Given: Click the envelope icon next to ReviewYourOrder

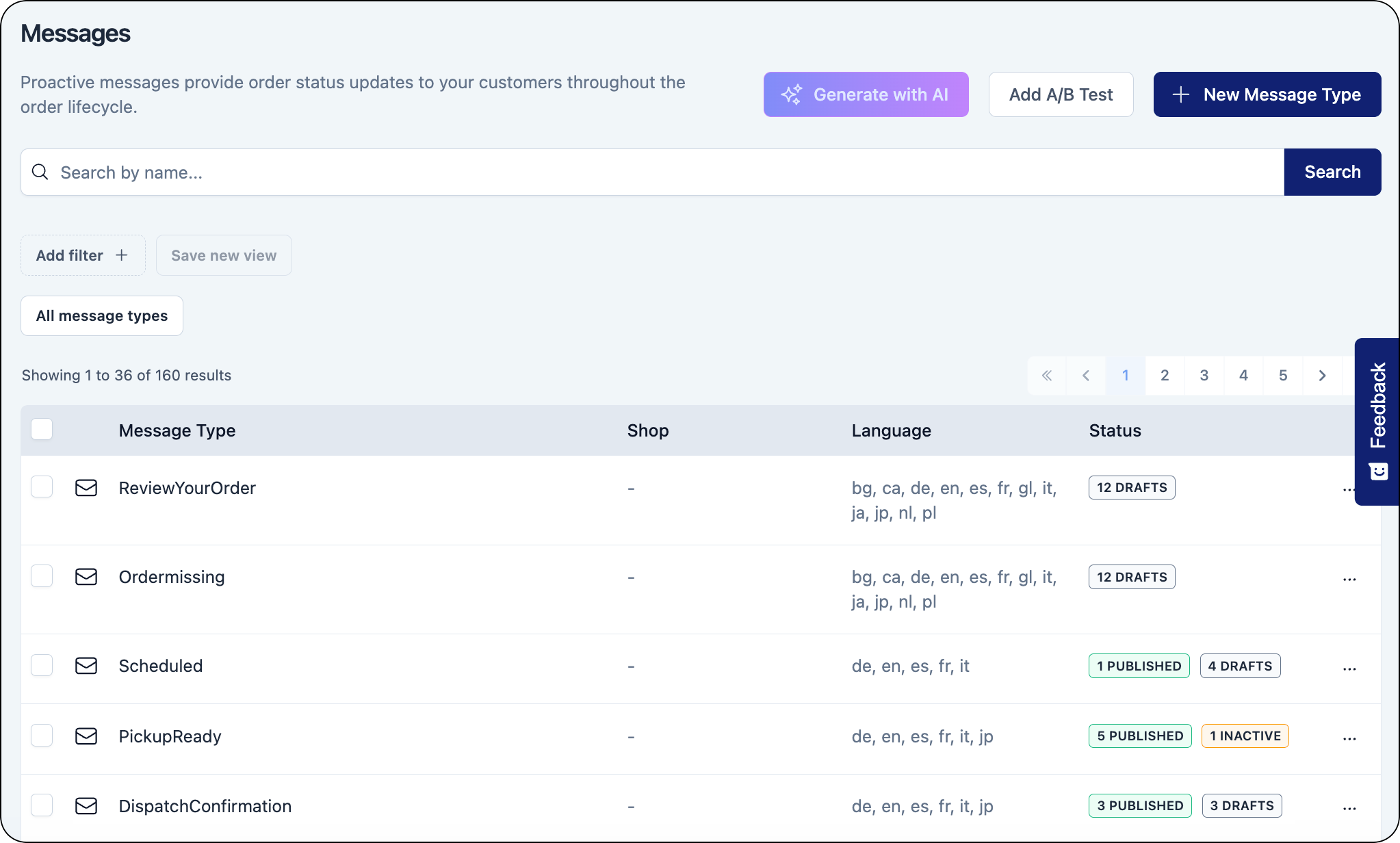Looking at the screenshot, I should pos(86,488).
